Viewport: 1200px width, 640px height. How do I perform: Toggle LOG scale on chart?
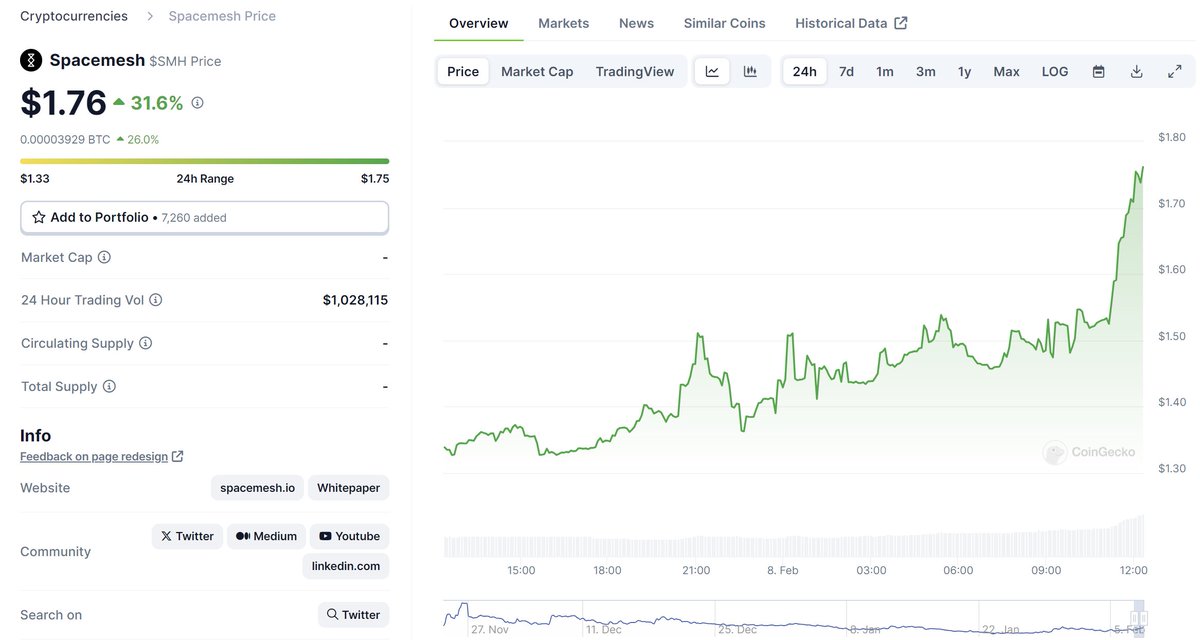click(x=1055, y=71)
